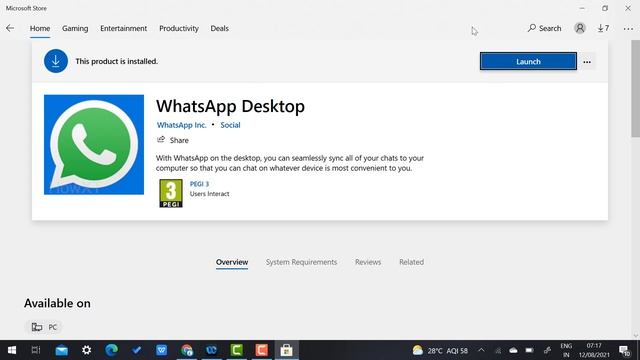Screen dimensions: 640x360
Task: Open the Social category link
Action: point(230,125)
